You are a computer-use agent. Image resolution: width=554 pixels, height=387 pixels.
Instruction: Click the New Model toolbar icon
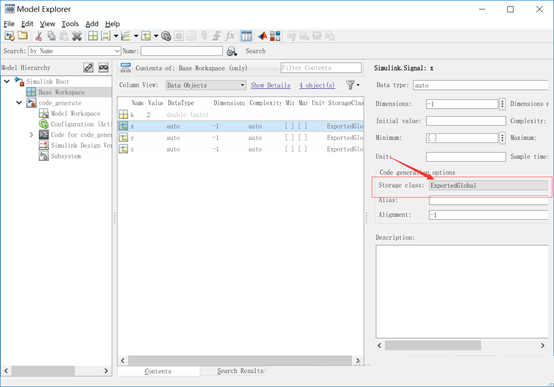click(x=10, y=36)
